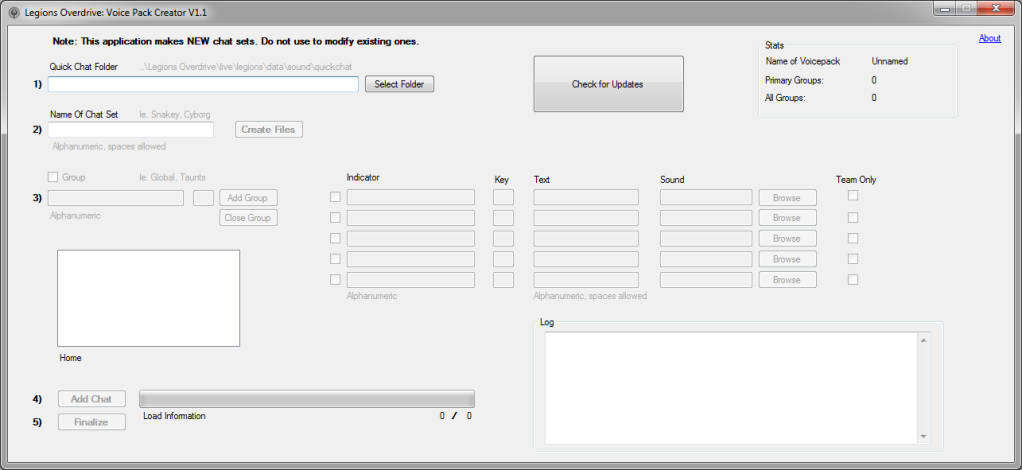The width and height of the screenshot is (1022, 470).
Task: Click Check for Updates button
Action: point(608,84)
